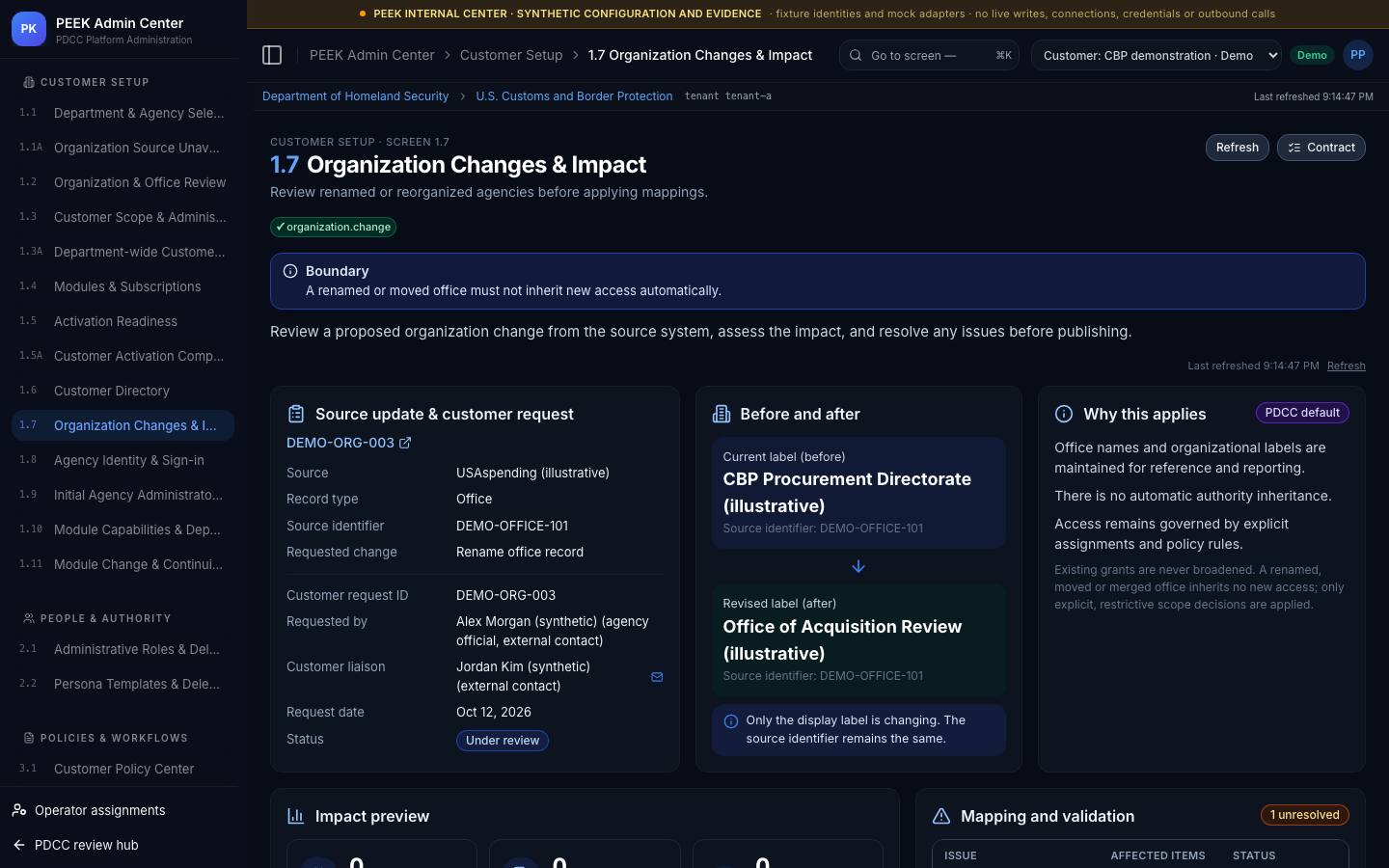The height and width of the screenshot is (868, 1389).
Task: Click the small Refresh link under description
Action: (1346, 366)
